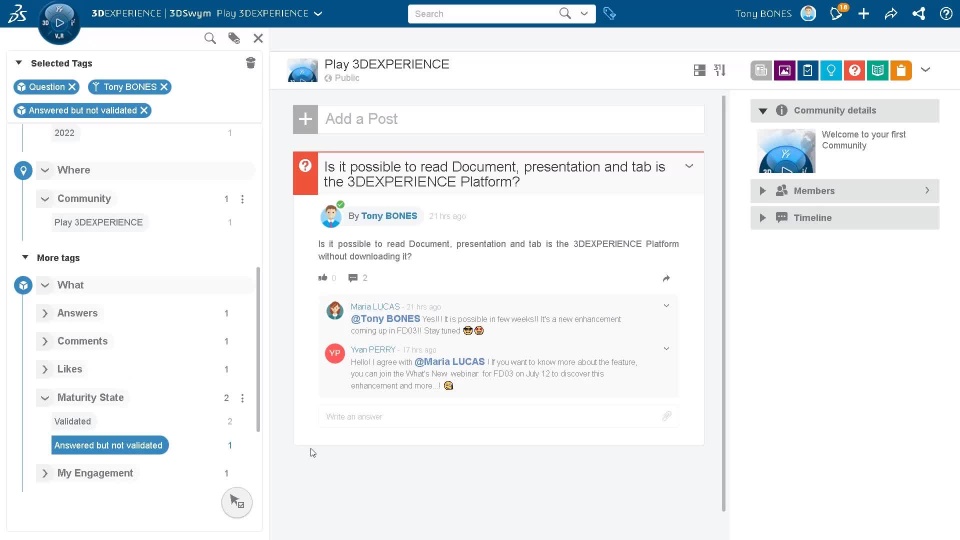Select the Validated tag filter
The height and width of the screenshot is (540, 960).
tap(72, 421)
